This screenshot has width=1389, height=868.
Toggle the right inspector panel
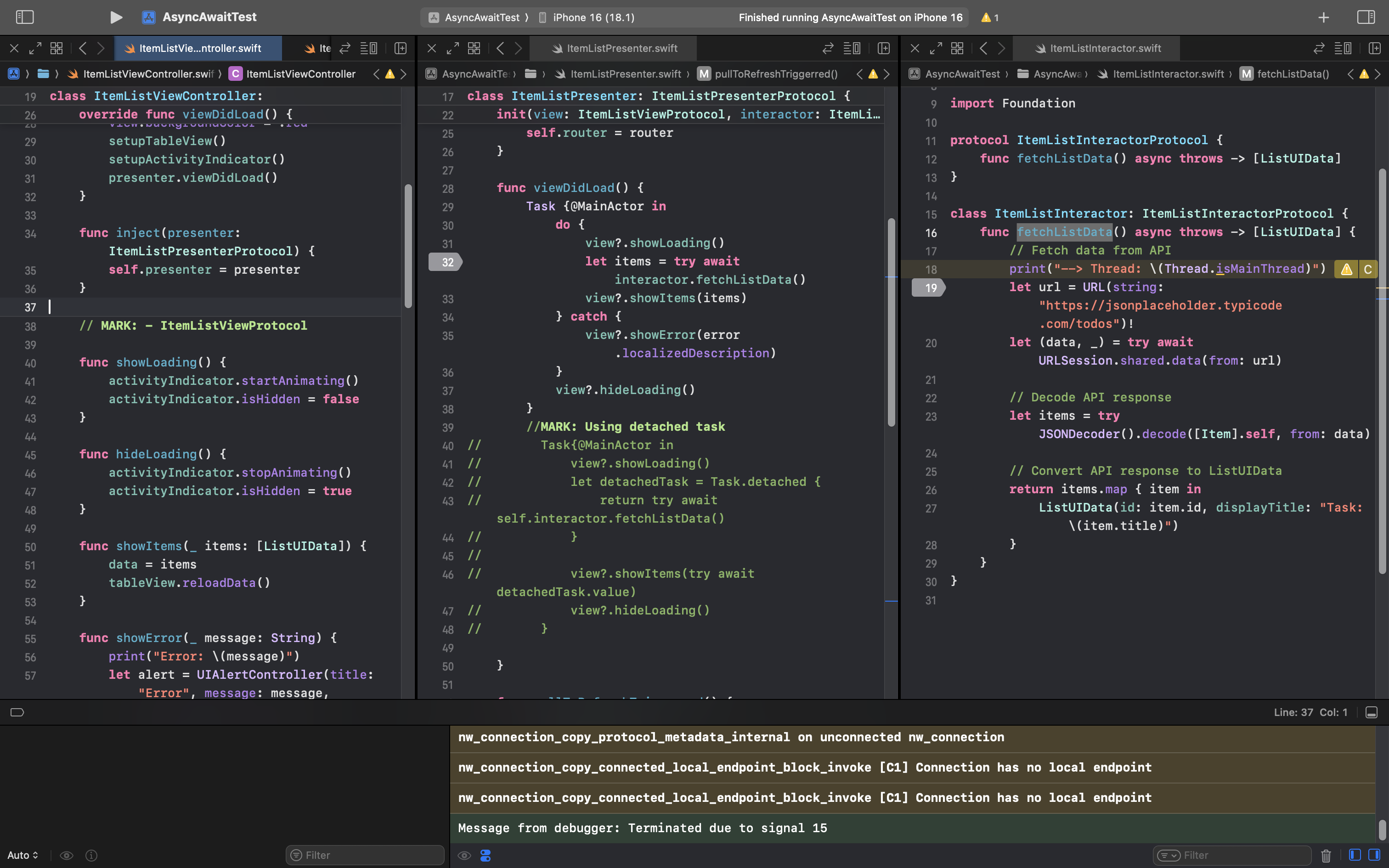click(1366, 17)
